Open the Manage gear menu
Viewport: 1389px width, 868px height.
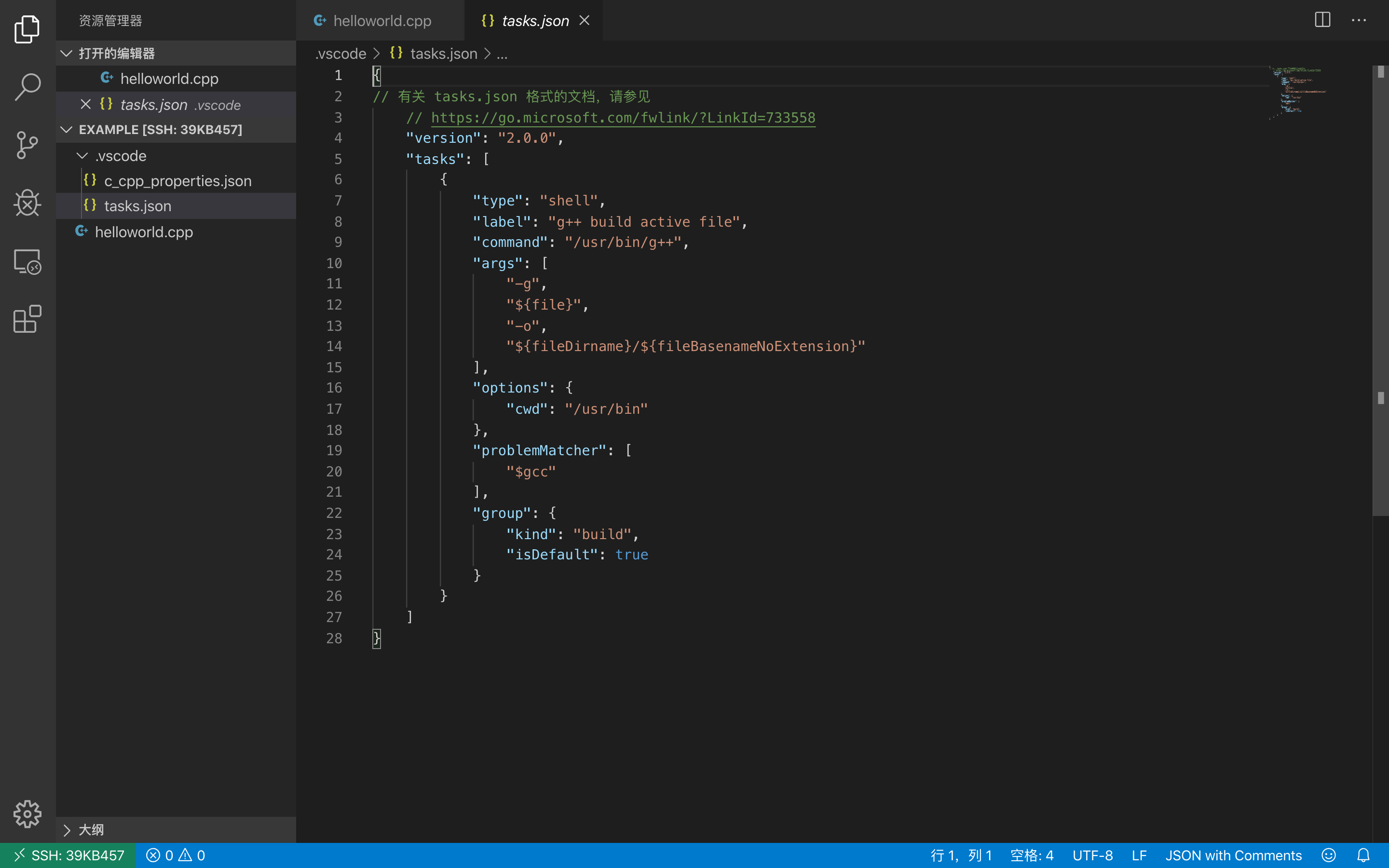pos(27,814)
